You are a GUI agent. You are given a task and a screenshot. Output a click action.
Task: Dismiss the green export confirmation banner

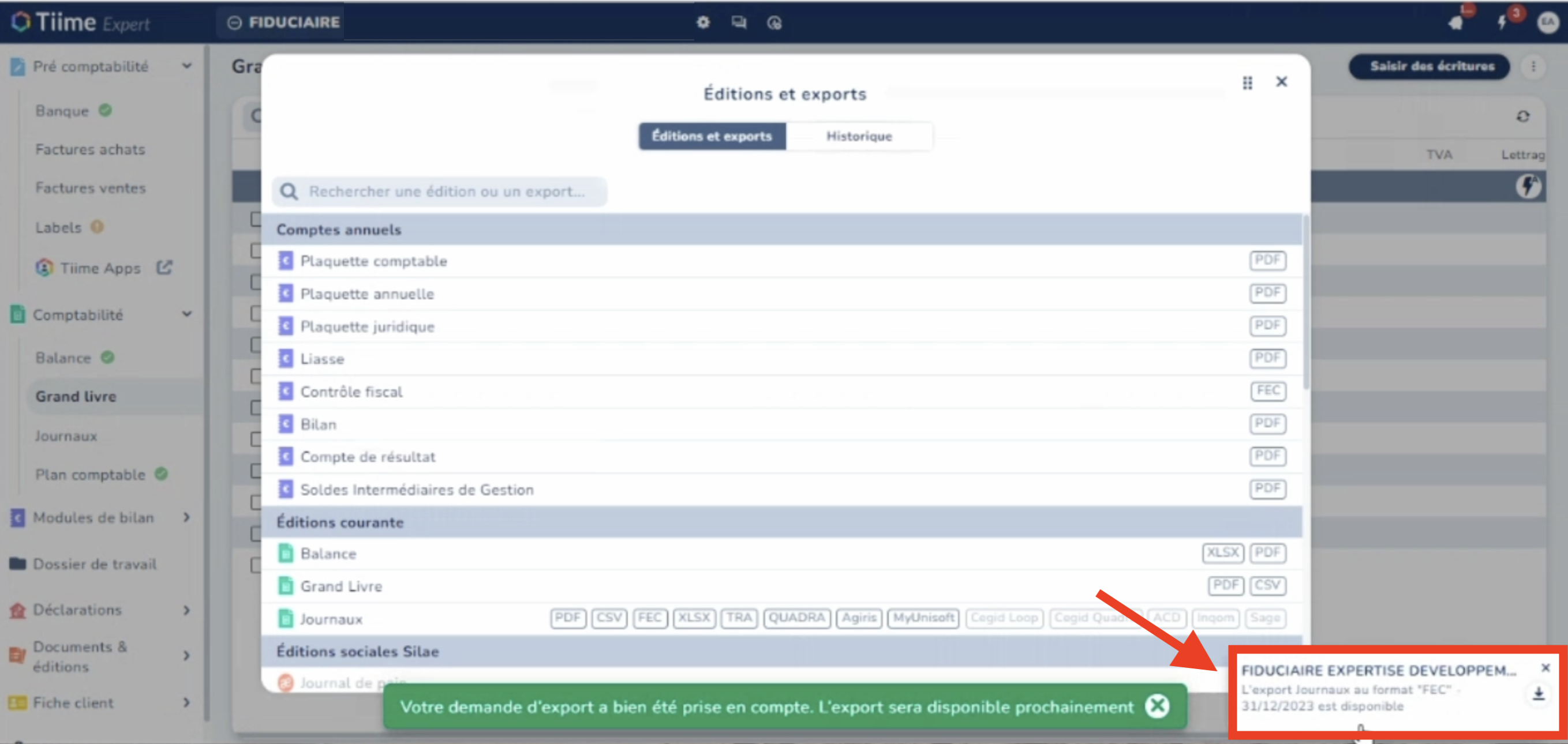(x=1157, y=707)
